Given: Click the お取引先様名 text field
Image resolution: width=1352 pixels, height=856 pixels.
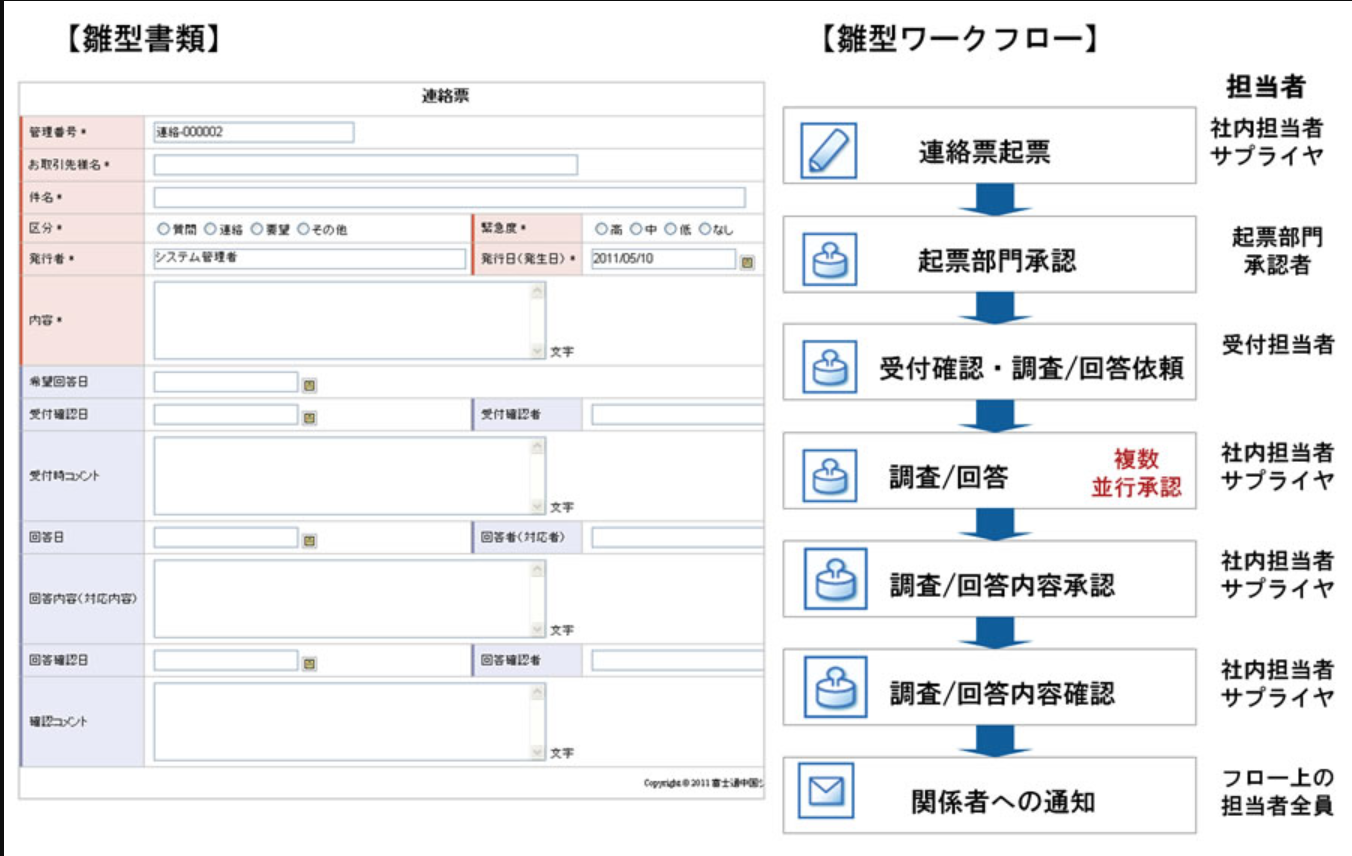Looking at the screenshot, I should point(365,165).
